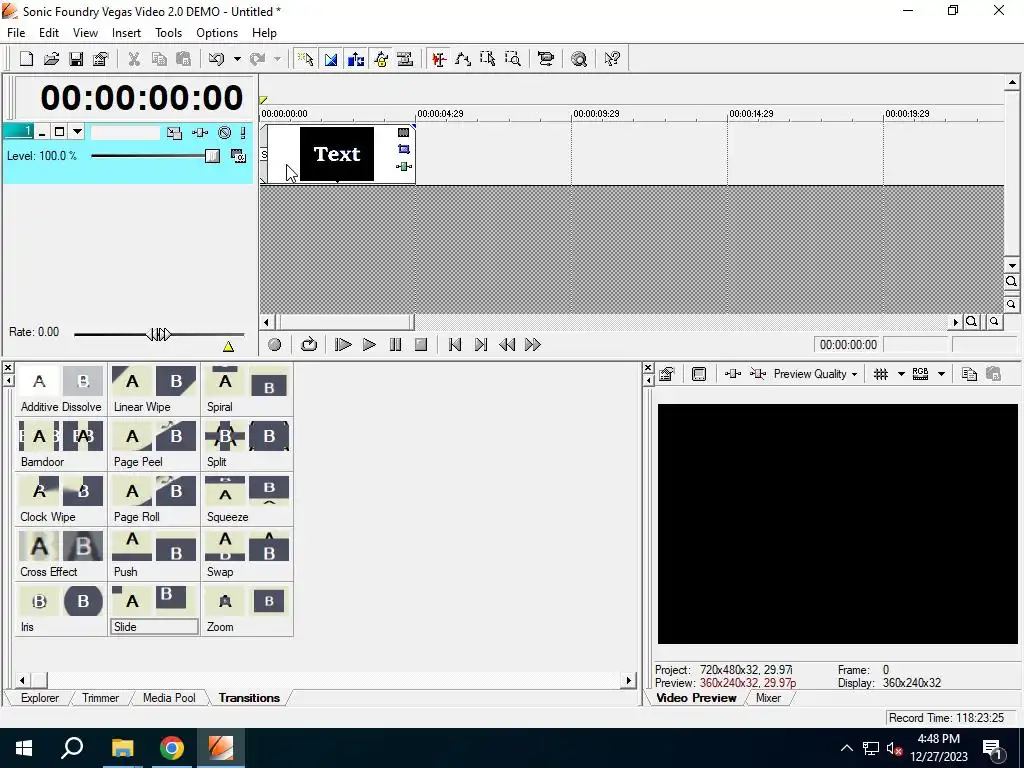Click the Paste icon in the main toolbar
Viewport: 1024px width, 768px height.
(x=184, y=59)
